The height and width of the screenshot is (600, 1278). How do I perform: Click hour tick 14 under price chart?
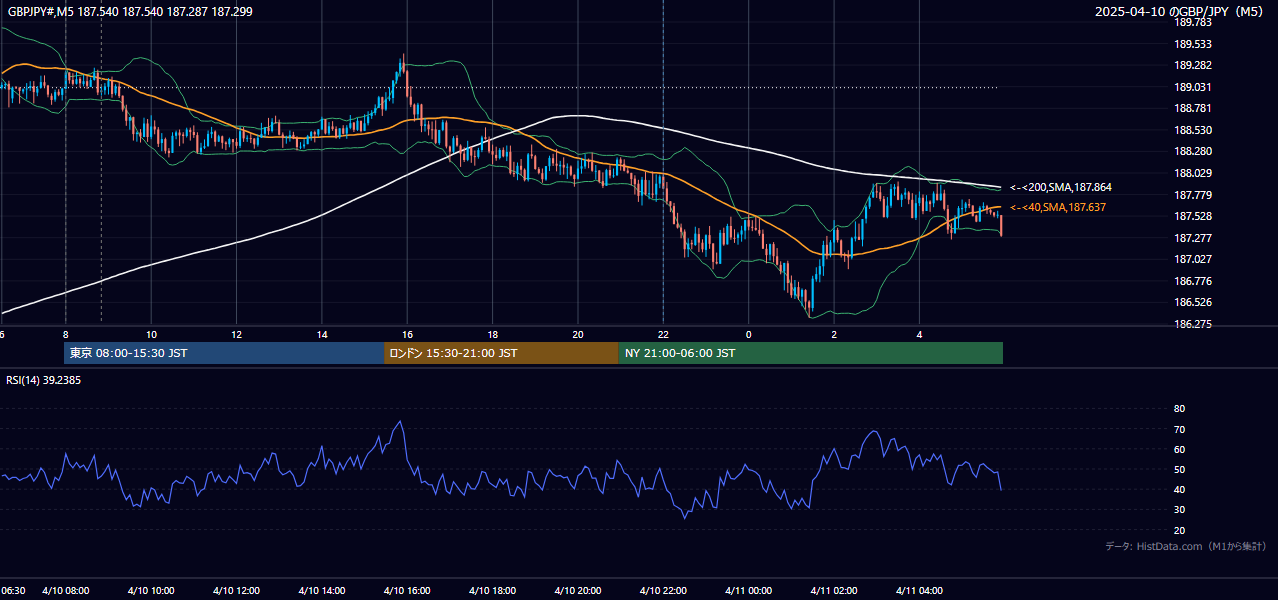322,334
